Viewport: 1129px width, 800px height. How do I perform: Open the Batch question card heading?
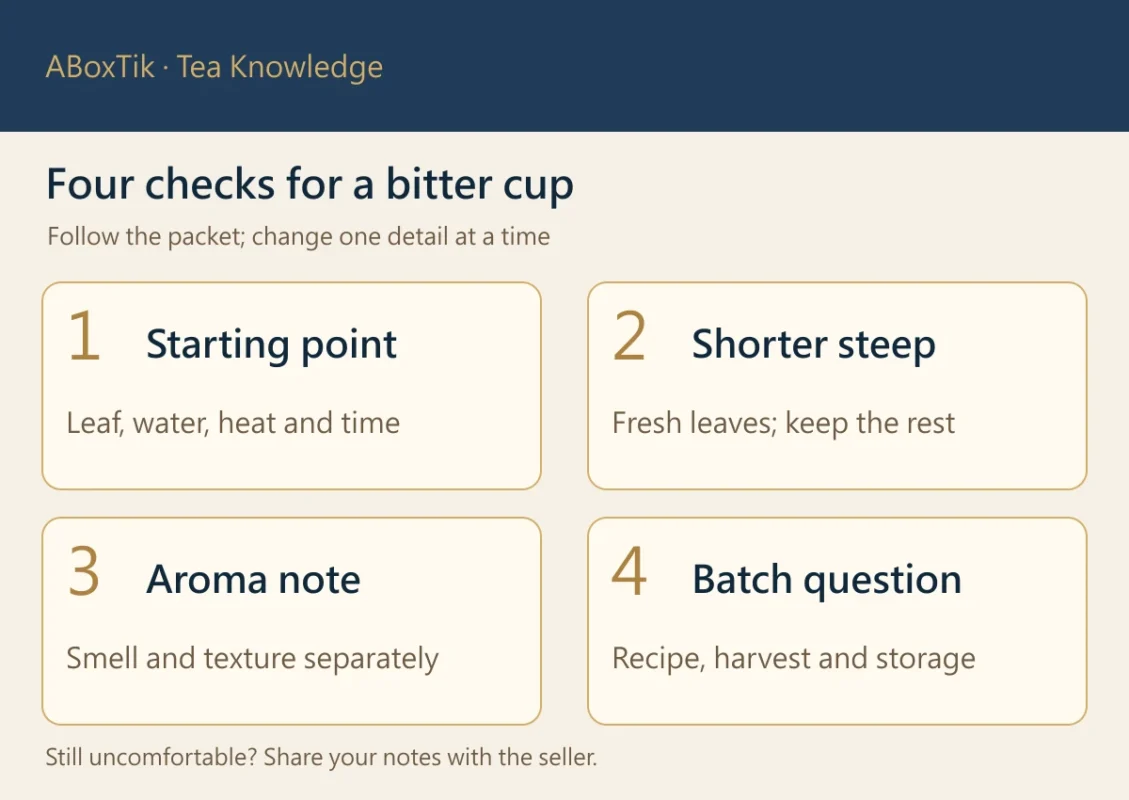(x=827, y=580)
